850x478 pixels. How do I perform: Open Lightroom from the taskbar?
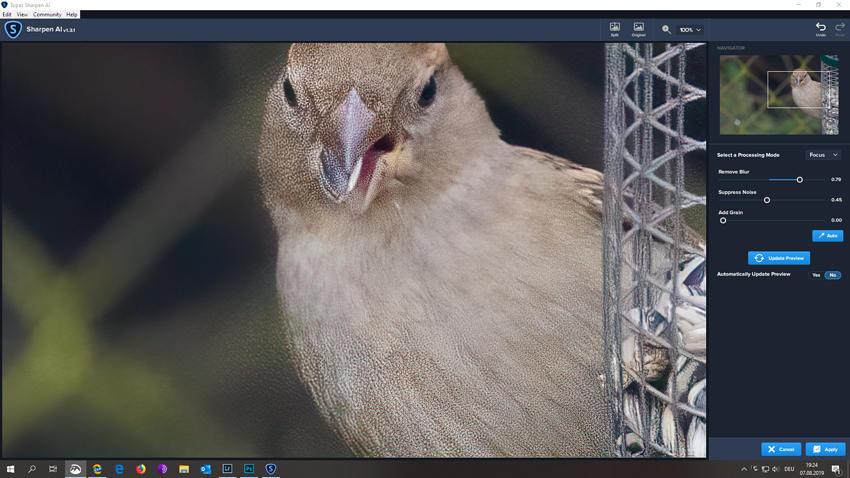click(x=227, y=468)
